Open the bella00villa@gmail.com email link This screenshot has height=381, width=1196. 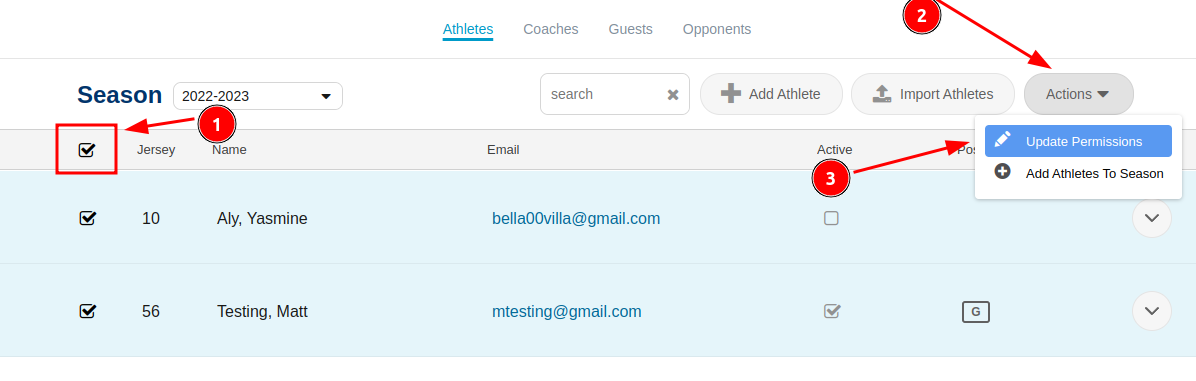pos(576,219)
